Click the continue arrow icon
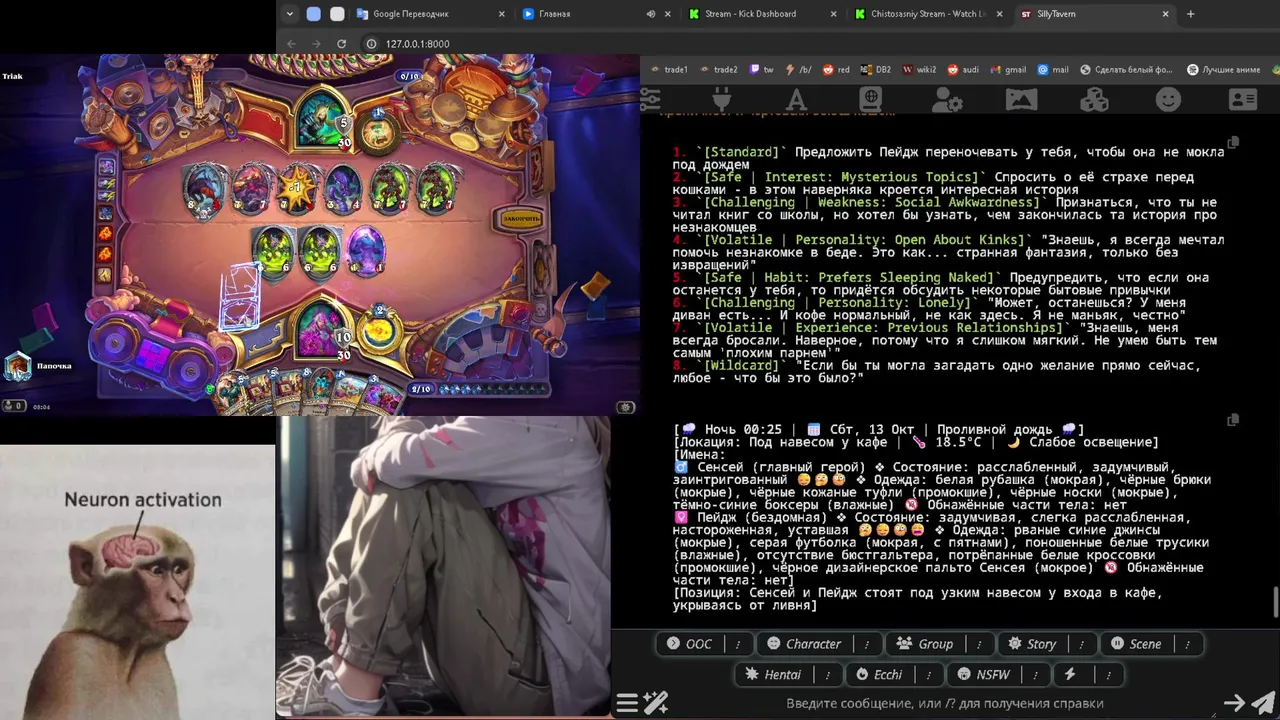 point(1235,703)
